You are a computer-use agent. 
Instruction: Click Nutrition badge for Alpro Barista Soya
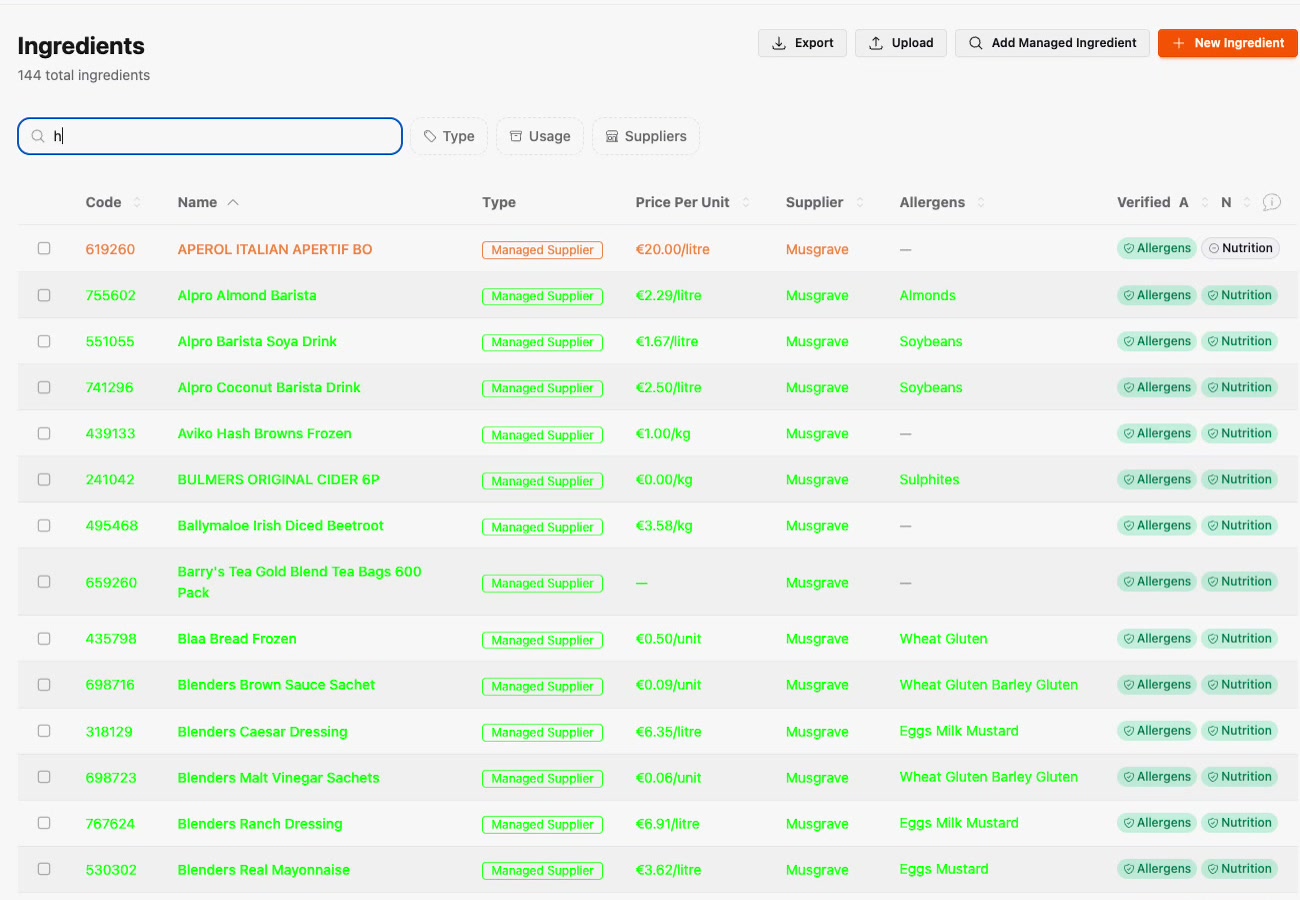1240,341
